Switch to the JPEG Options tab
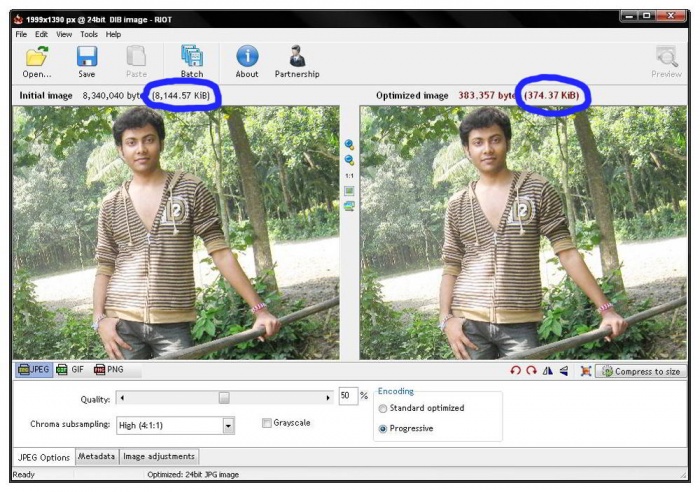 [x=44, y=457]
